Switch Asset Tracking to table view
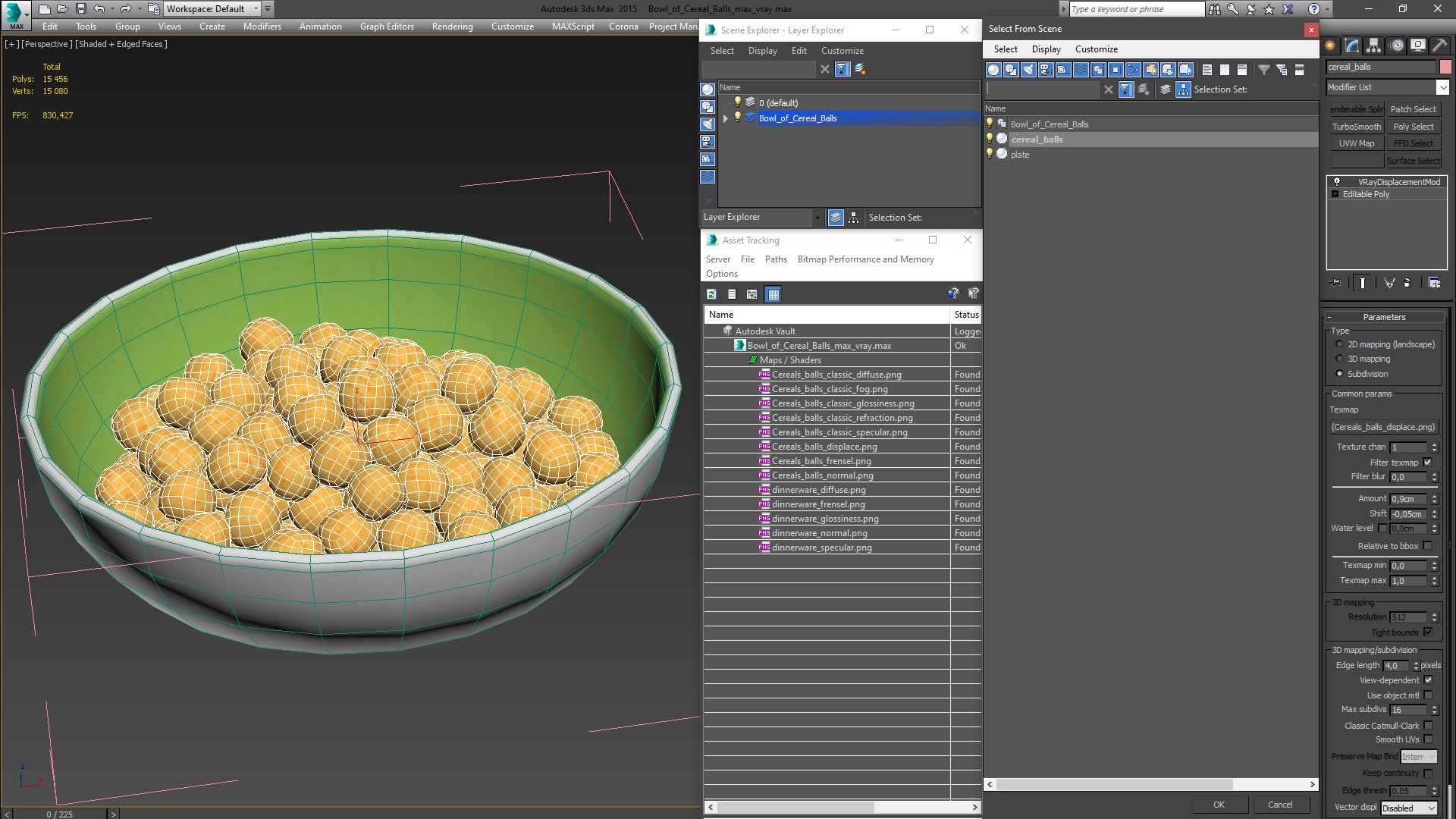 (773, 294)
